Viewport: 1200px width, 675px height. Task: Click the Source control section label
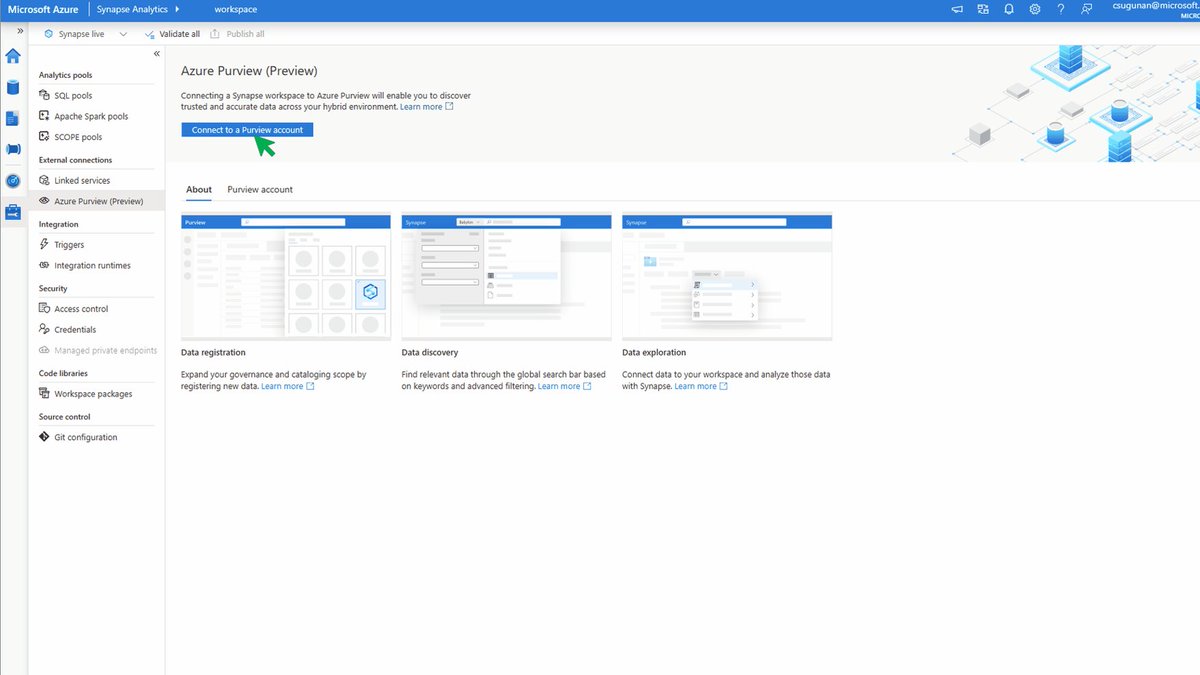click(x=64, y=417)
